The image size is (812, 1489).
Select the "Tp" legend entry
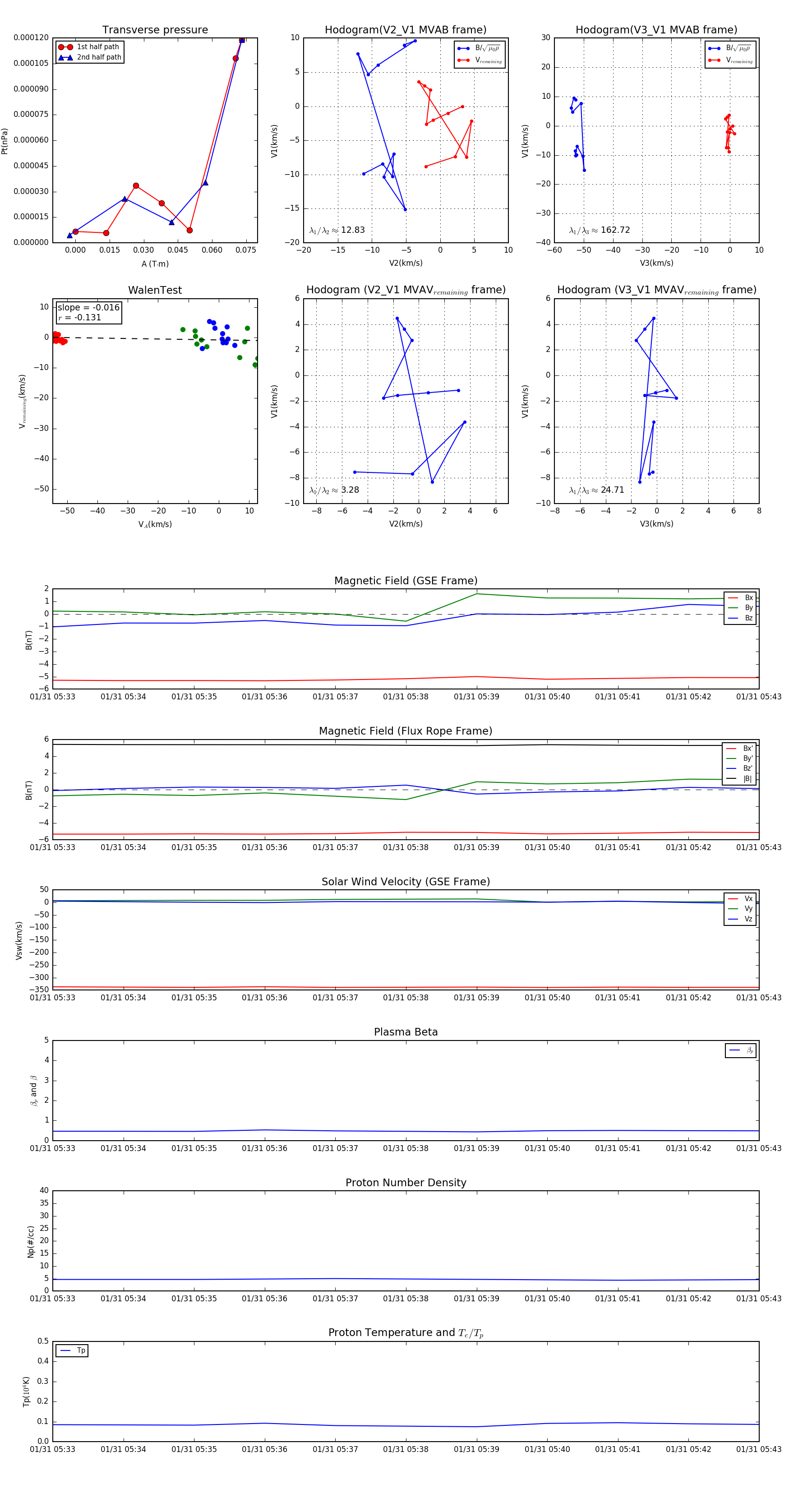pos(72,1351)
